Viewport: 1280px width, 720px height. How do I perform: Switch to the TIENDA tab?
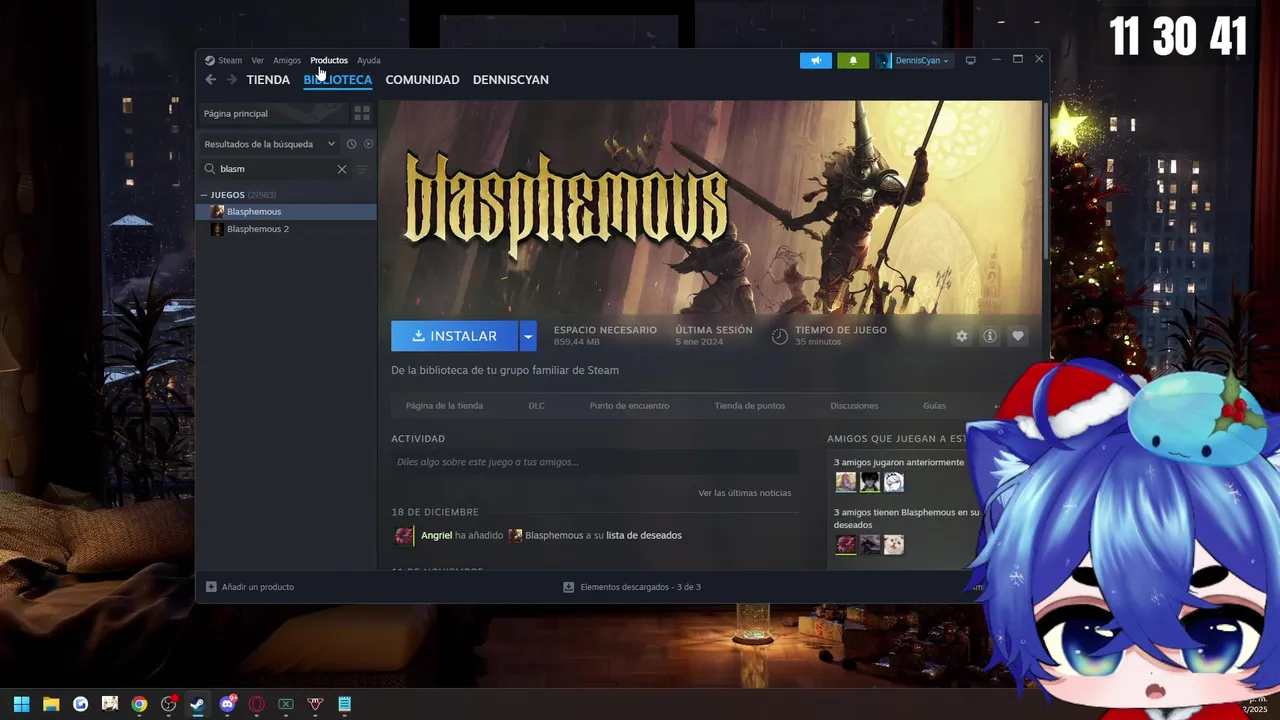coord(268,80)
